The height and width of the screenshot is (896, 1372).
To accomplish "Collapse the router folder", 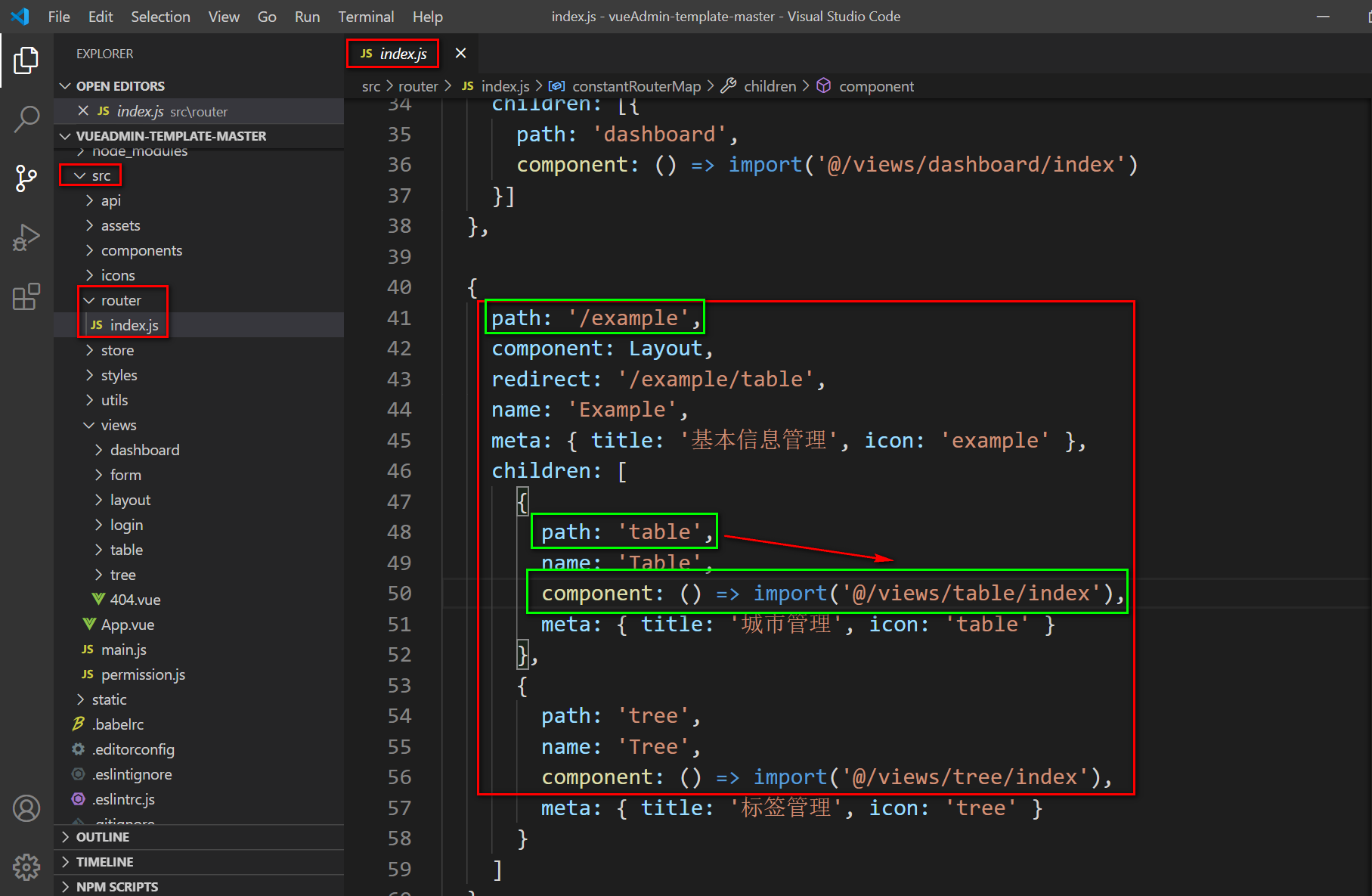I will click(120, 300).
